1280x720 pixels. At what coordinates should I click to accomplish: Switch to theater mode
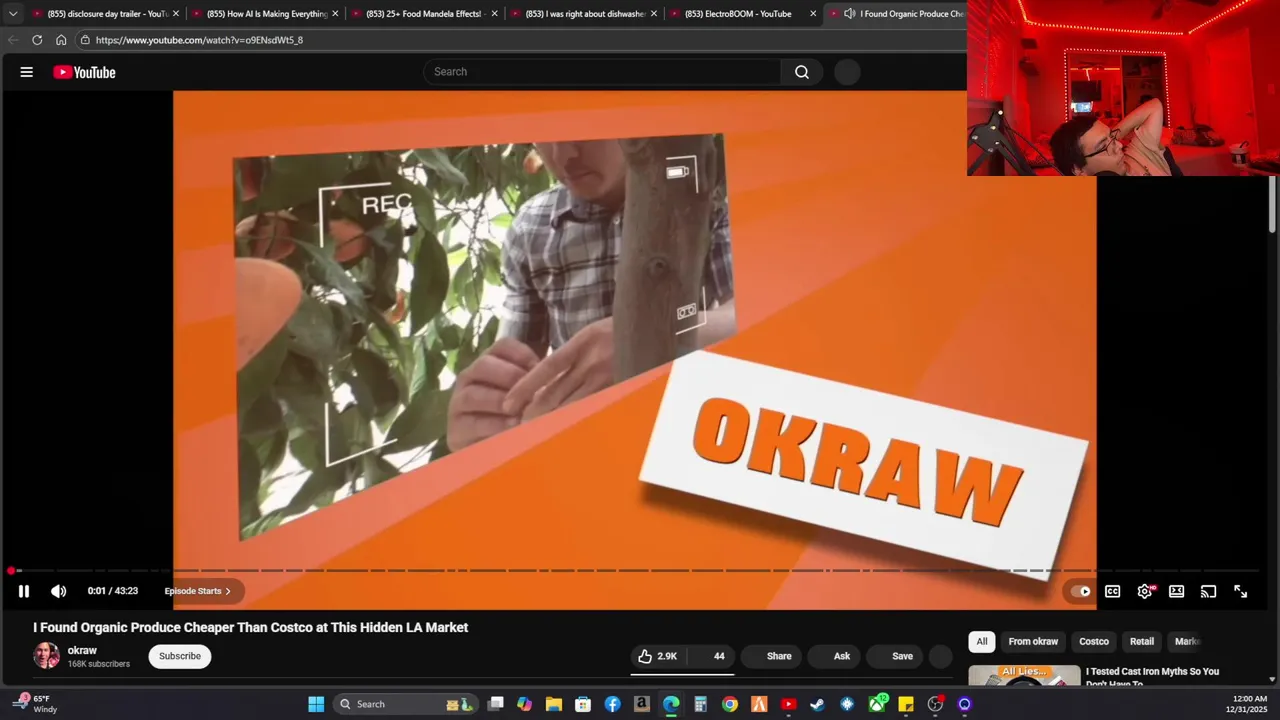pyautogui.click(x=1177, y=591)
